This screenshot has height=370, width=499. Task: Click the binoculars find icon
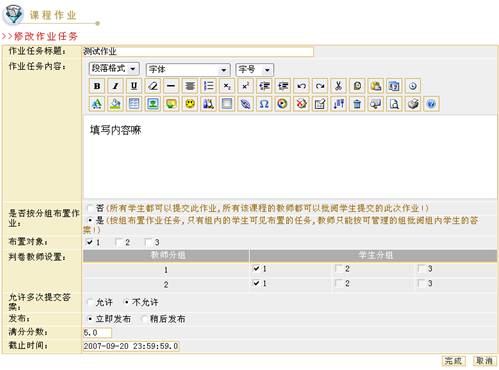tap(208, 104)
